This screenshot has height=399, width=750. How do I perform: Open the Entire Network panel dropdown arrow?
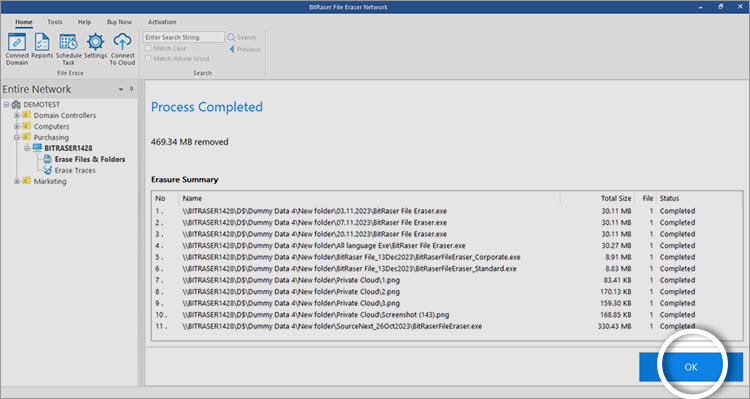[121, 89]
